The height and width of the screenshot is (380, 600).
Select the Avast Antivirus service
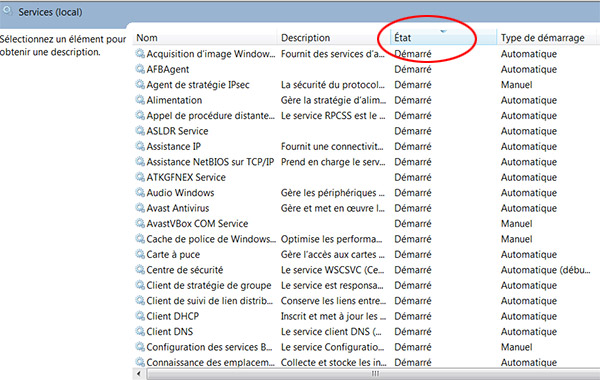[x=178, y=208]
